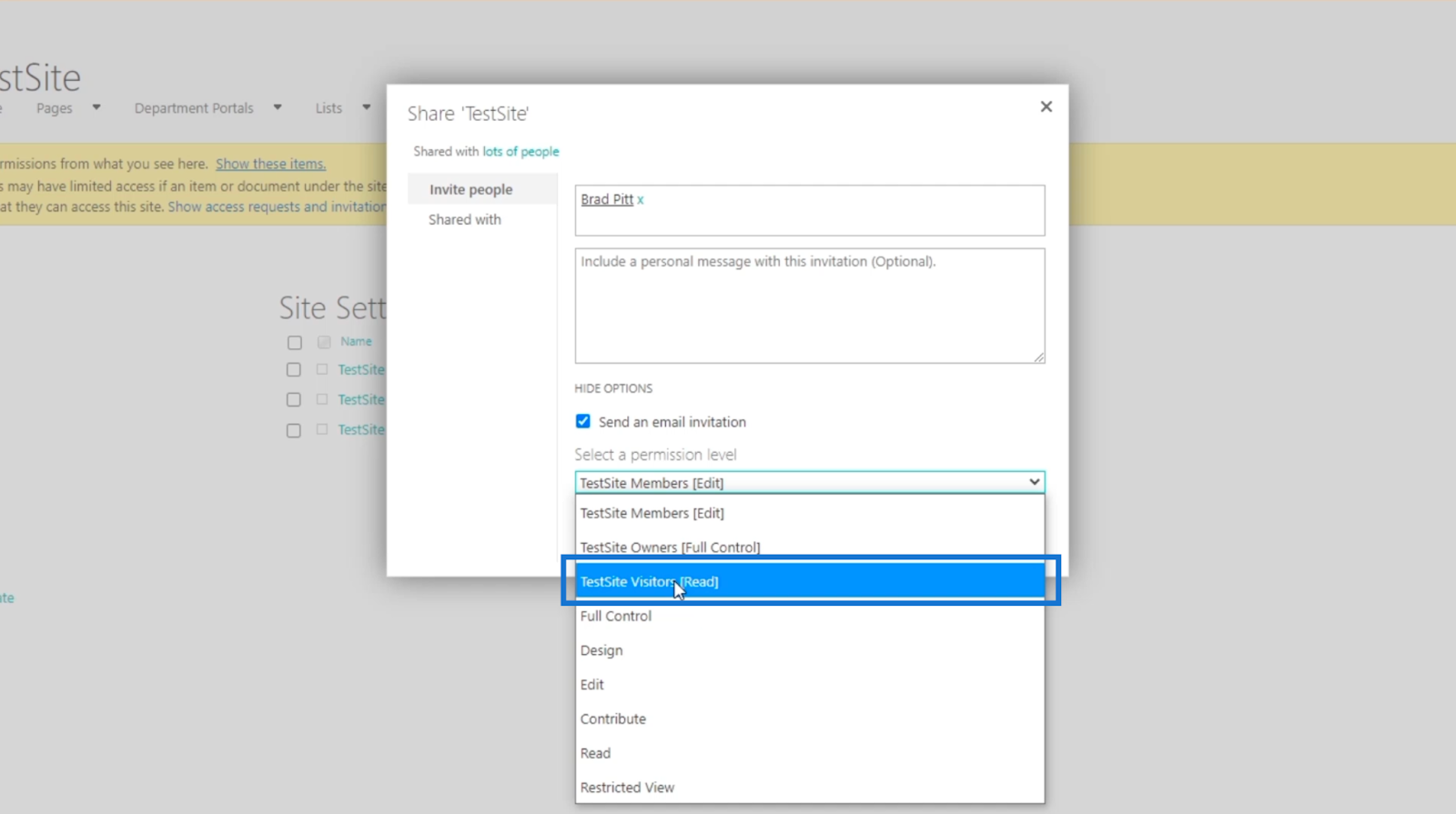Open Lists navigation item
This screenshot has height=814, width=1456.
[329, 108]
